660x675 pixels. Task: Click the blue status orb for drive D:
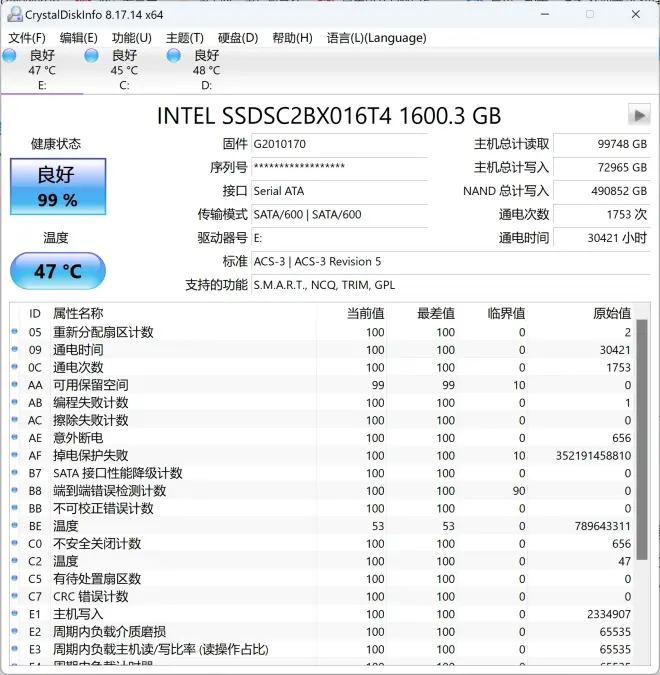pyautogui.click(x=174, y=56)
